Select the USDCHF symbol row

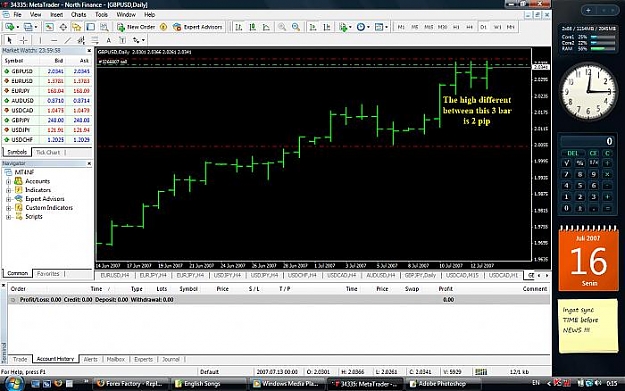point(47,140)
